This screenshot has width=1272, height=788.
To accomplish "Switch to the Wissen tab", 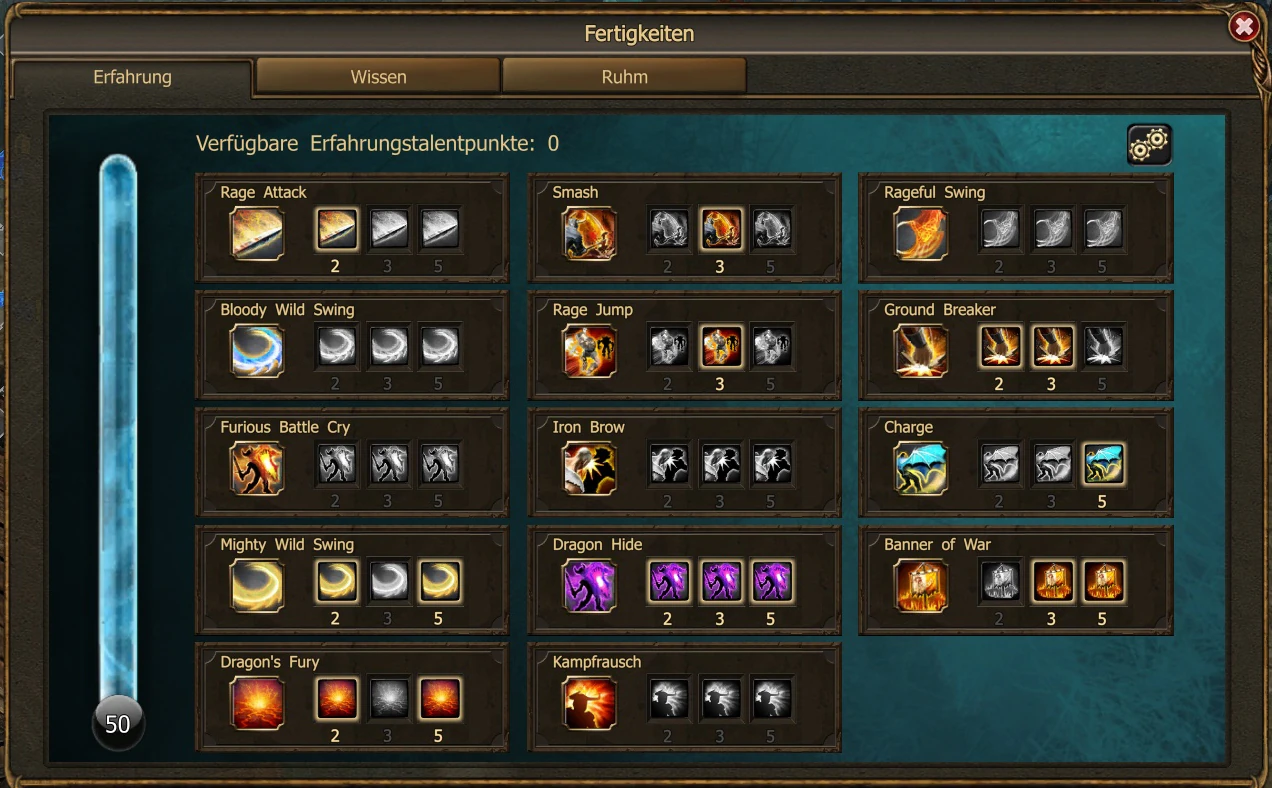I will 378,77.
